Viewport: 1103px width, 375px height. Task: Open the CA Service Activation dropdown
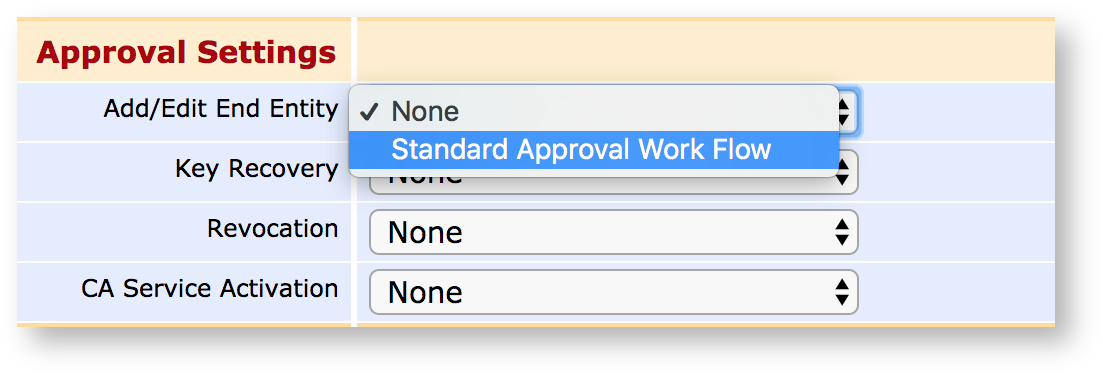(x=613, y=292)
